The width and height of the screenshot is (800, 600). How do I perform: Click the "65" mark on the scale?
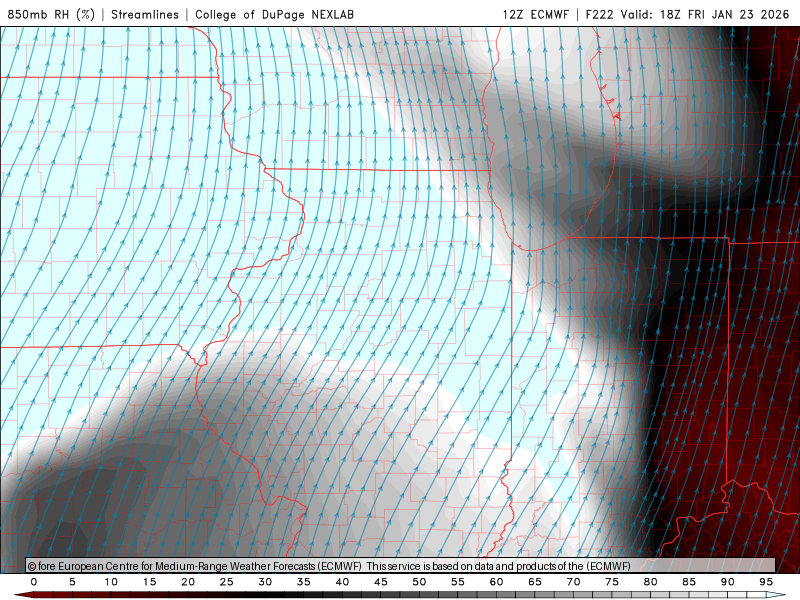(x=535, y=582)
